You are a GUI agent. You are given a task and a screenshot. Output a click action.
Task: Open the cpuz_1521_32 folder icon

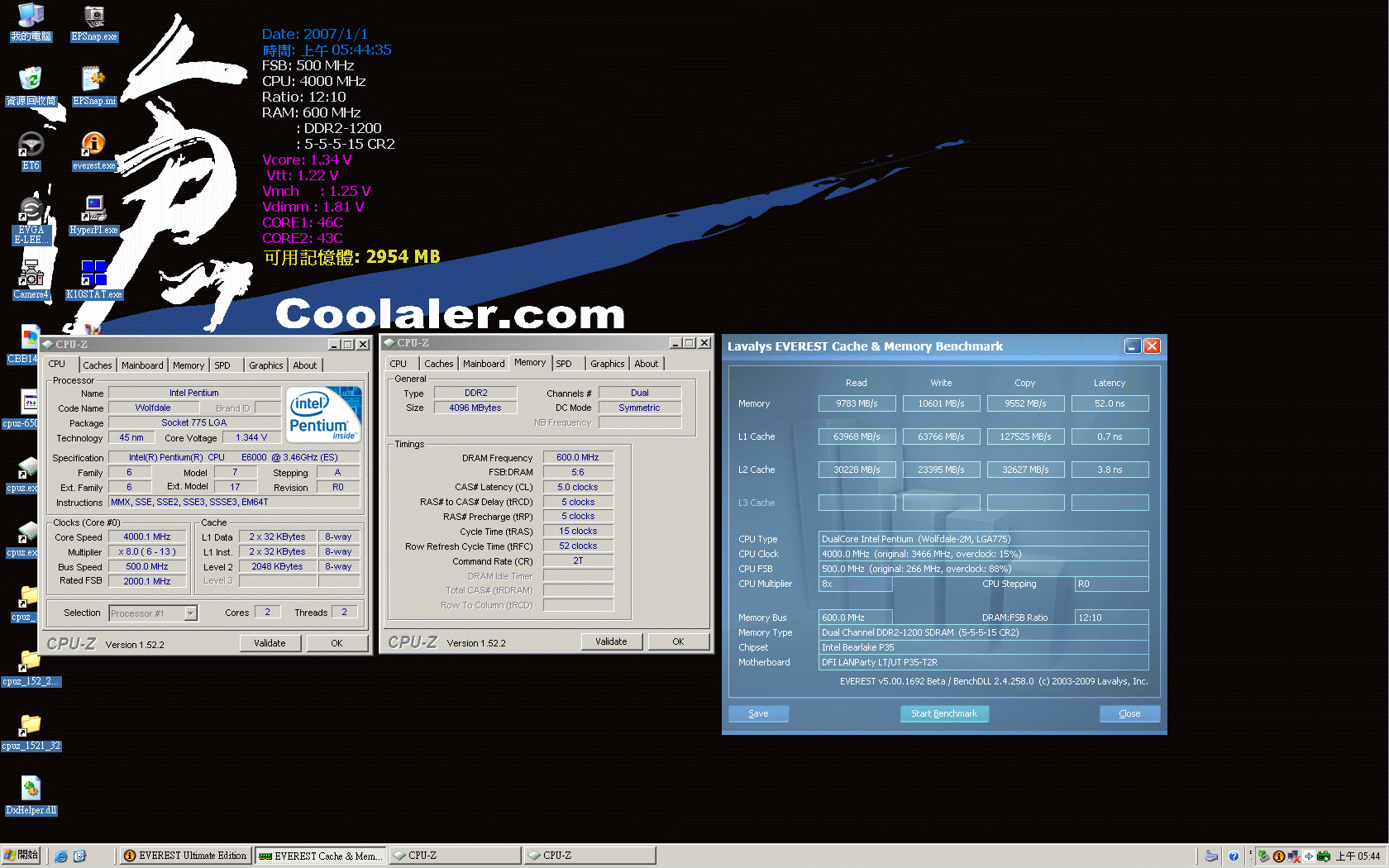click(x=31, y=731)
